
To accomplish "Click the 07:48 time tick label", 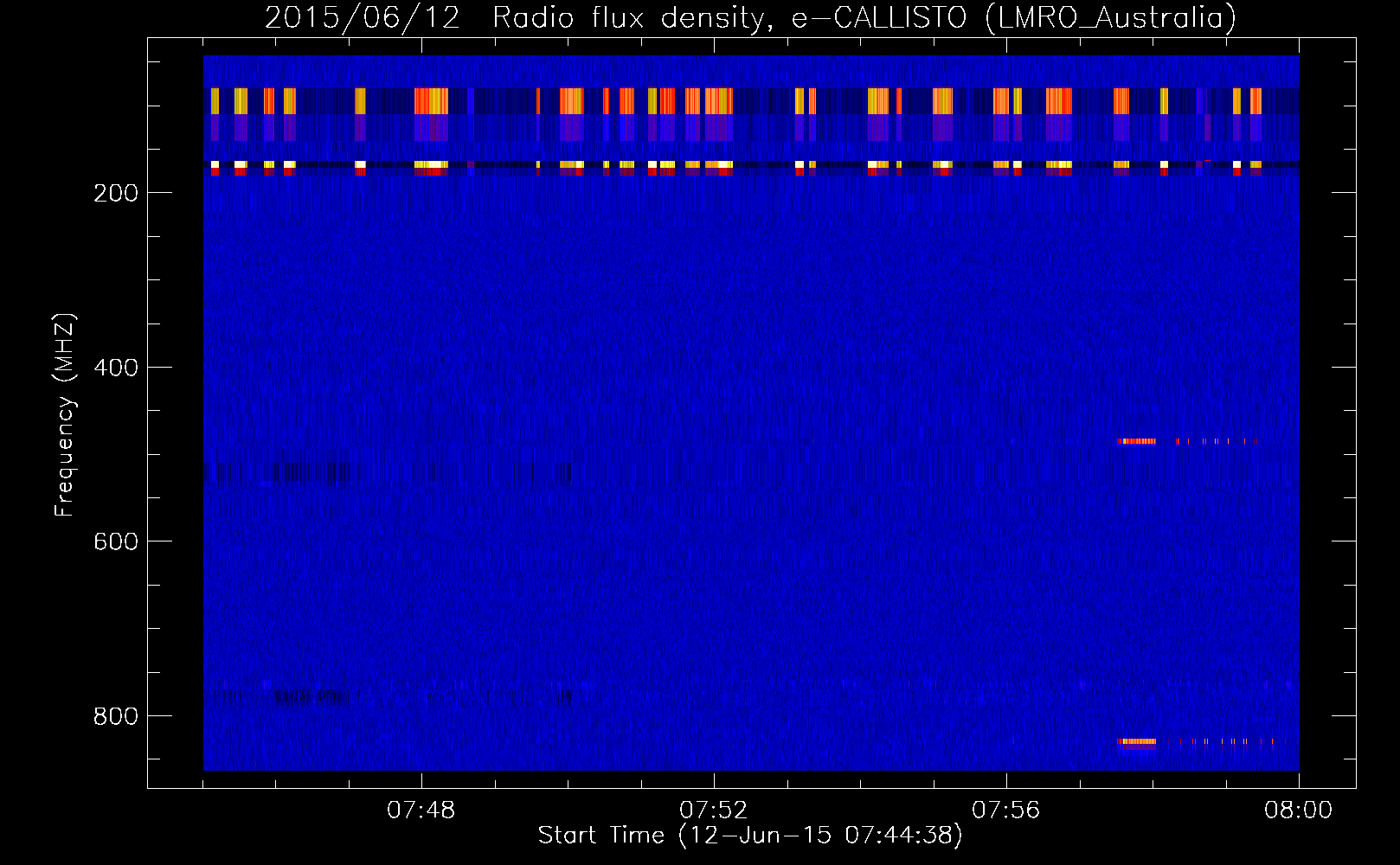I will pos(421,811).
